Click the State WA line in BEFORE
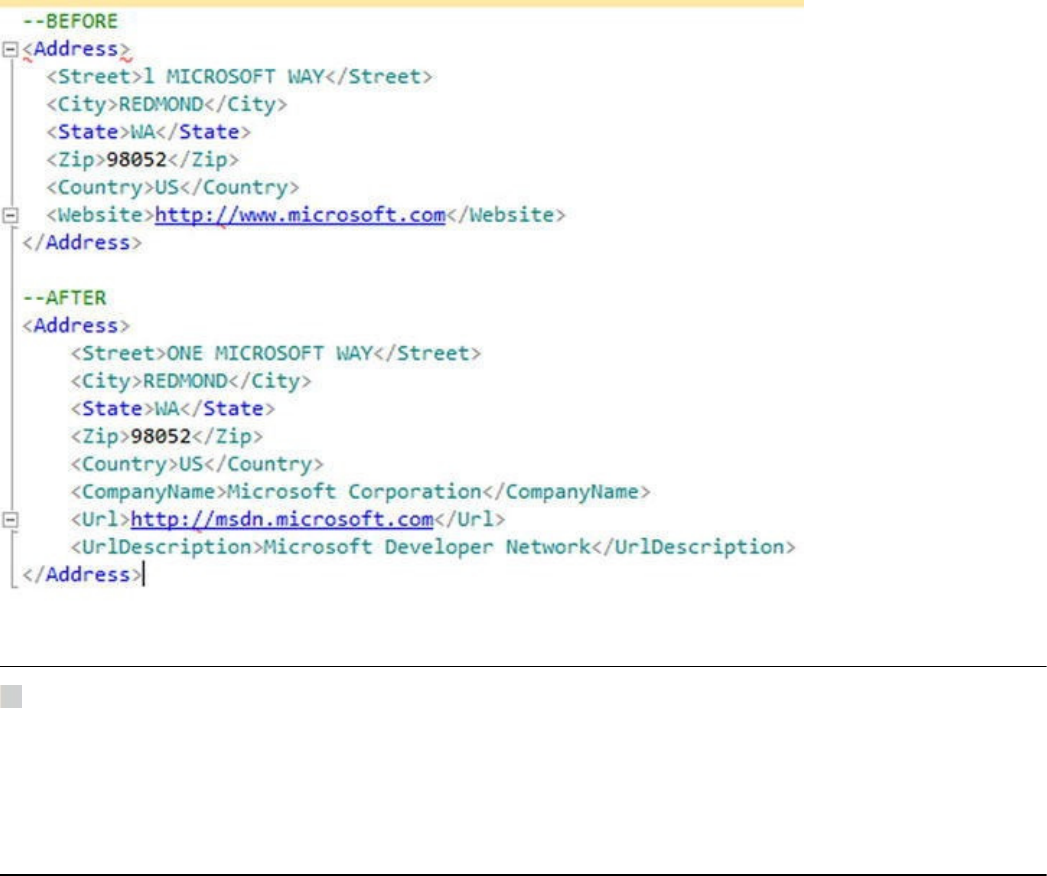Viewport: 1047px width, 876px height. point(148,132)
